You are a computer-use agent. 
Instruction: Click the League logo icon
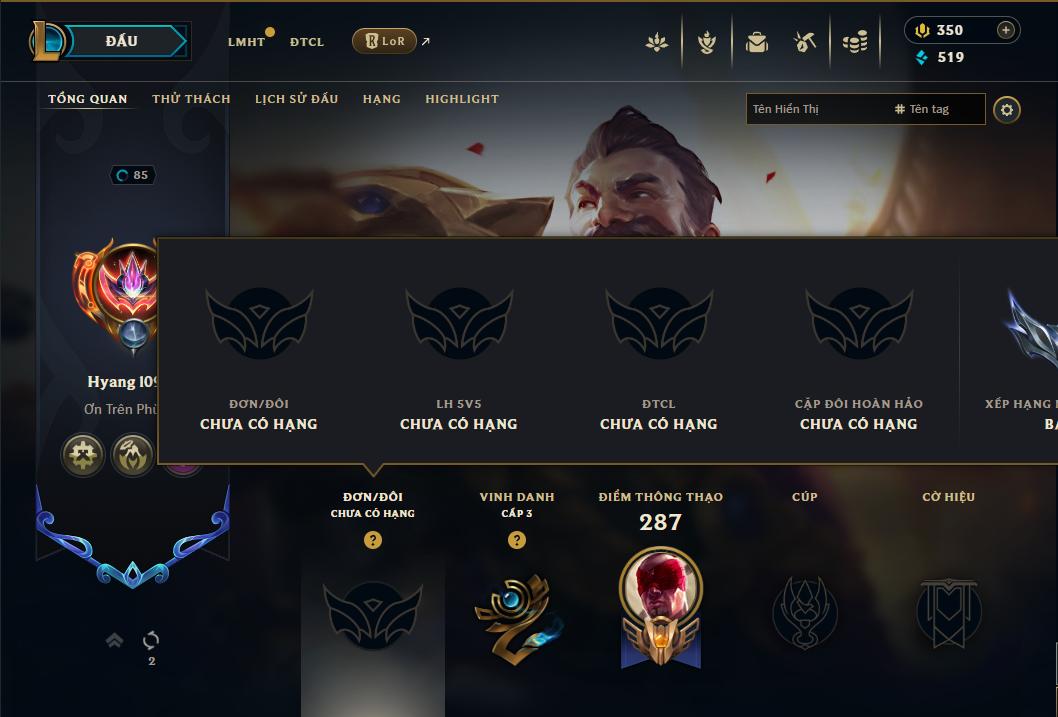click(47, 41)
